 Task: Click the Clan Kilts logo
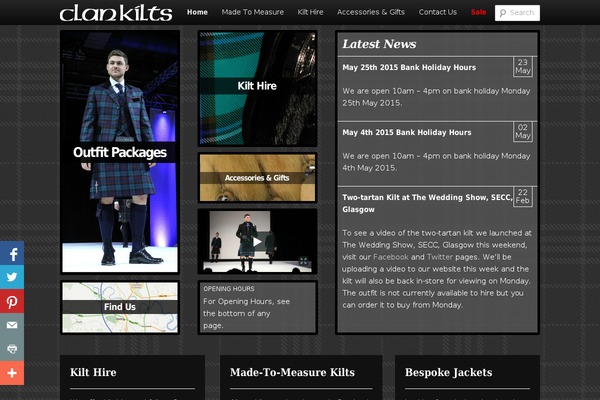coord(116,13)
